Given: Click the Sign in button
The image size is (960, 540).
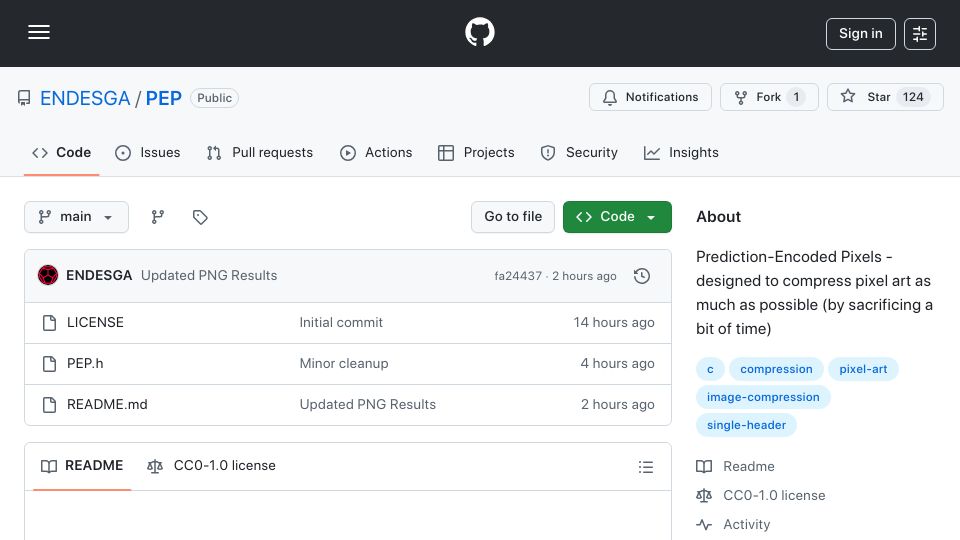Looking at the screenshot, I should [860, 34].
